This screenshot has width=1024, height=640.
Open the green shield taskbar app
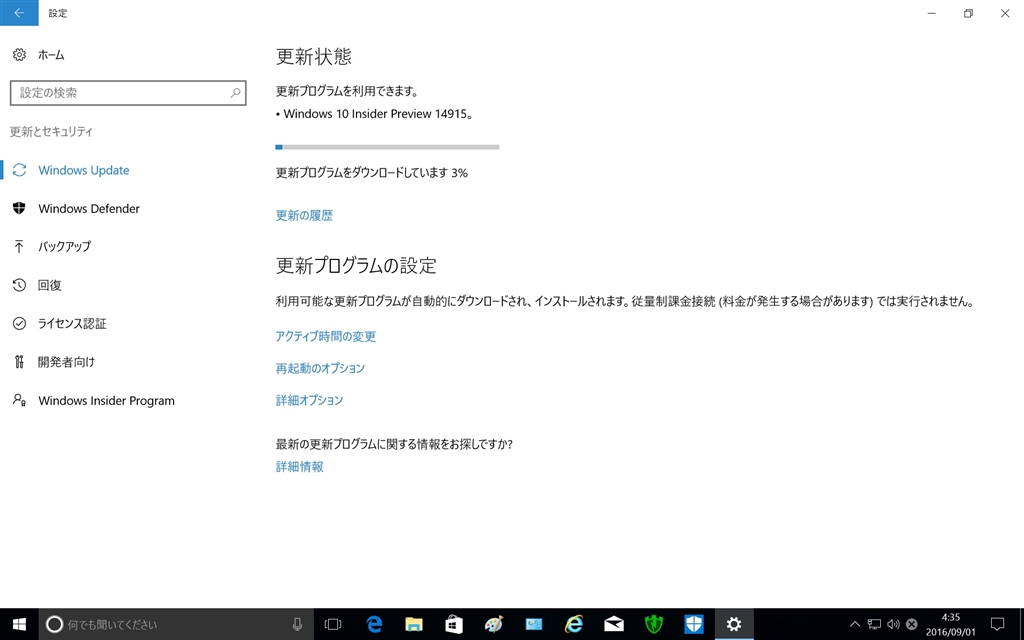[x=654, y=624]
